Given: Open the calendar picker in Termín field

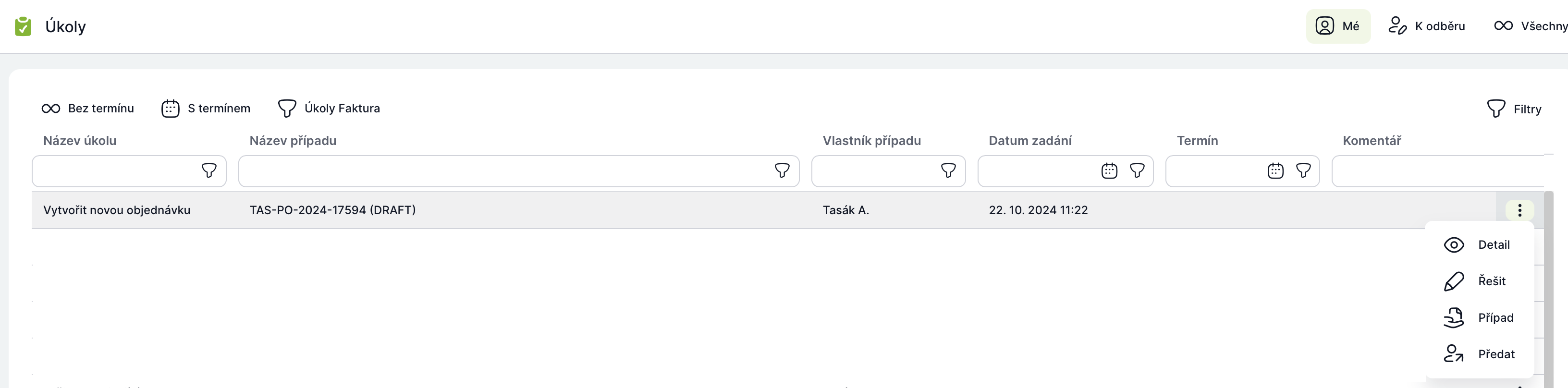Looking at the screenshot, I should pos(1275,171).
